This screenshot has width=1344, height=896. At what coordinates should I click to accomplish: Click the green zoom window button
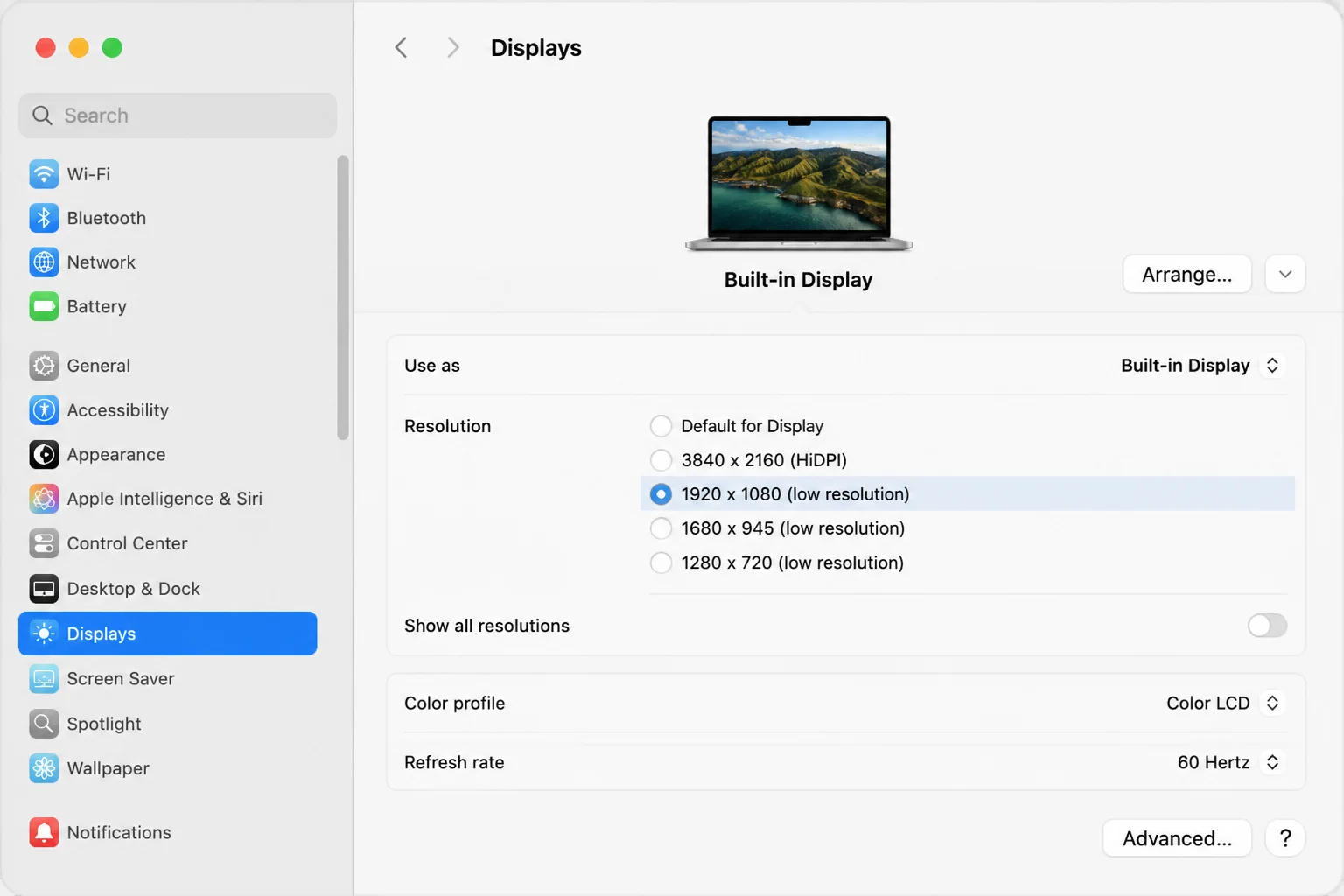(112, 47)
